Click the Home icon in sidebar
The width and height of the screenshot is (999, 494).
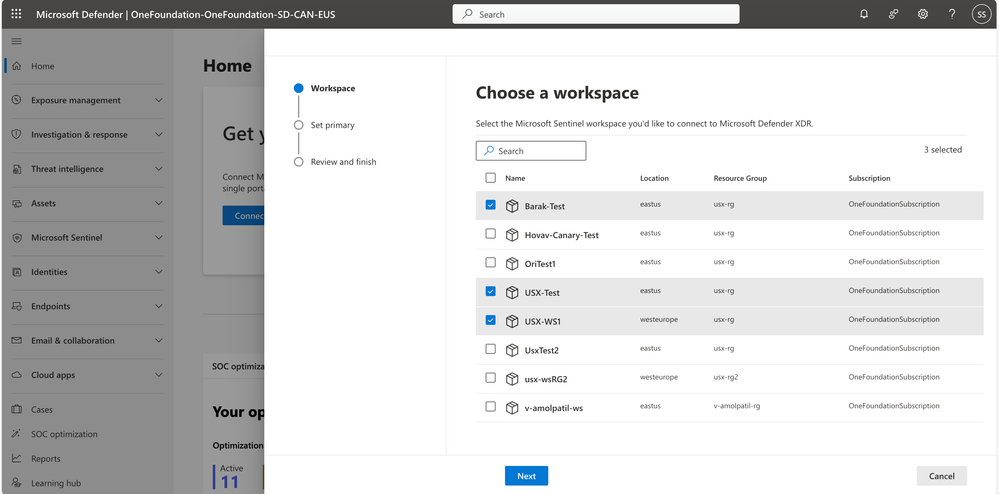17,66
